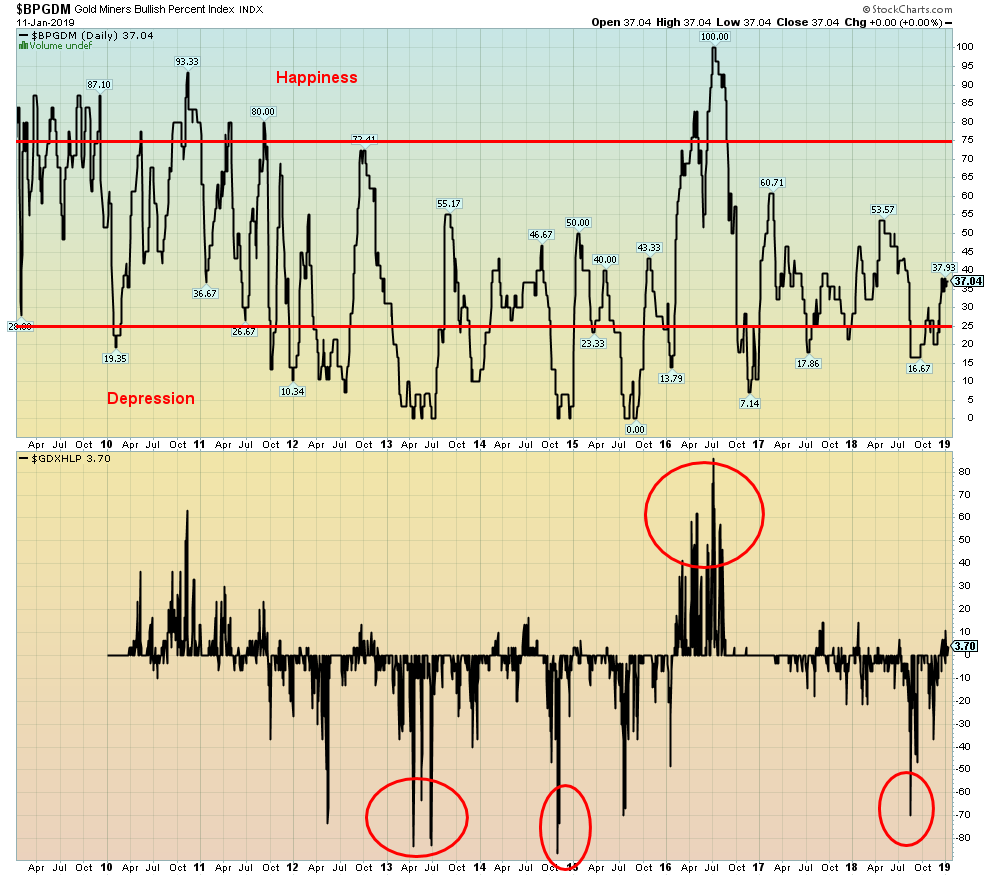Screen dimensions: 990x876
Task: Click the 93.33 peak data label
Action: (x=187, y=61)
